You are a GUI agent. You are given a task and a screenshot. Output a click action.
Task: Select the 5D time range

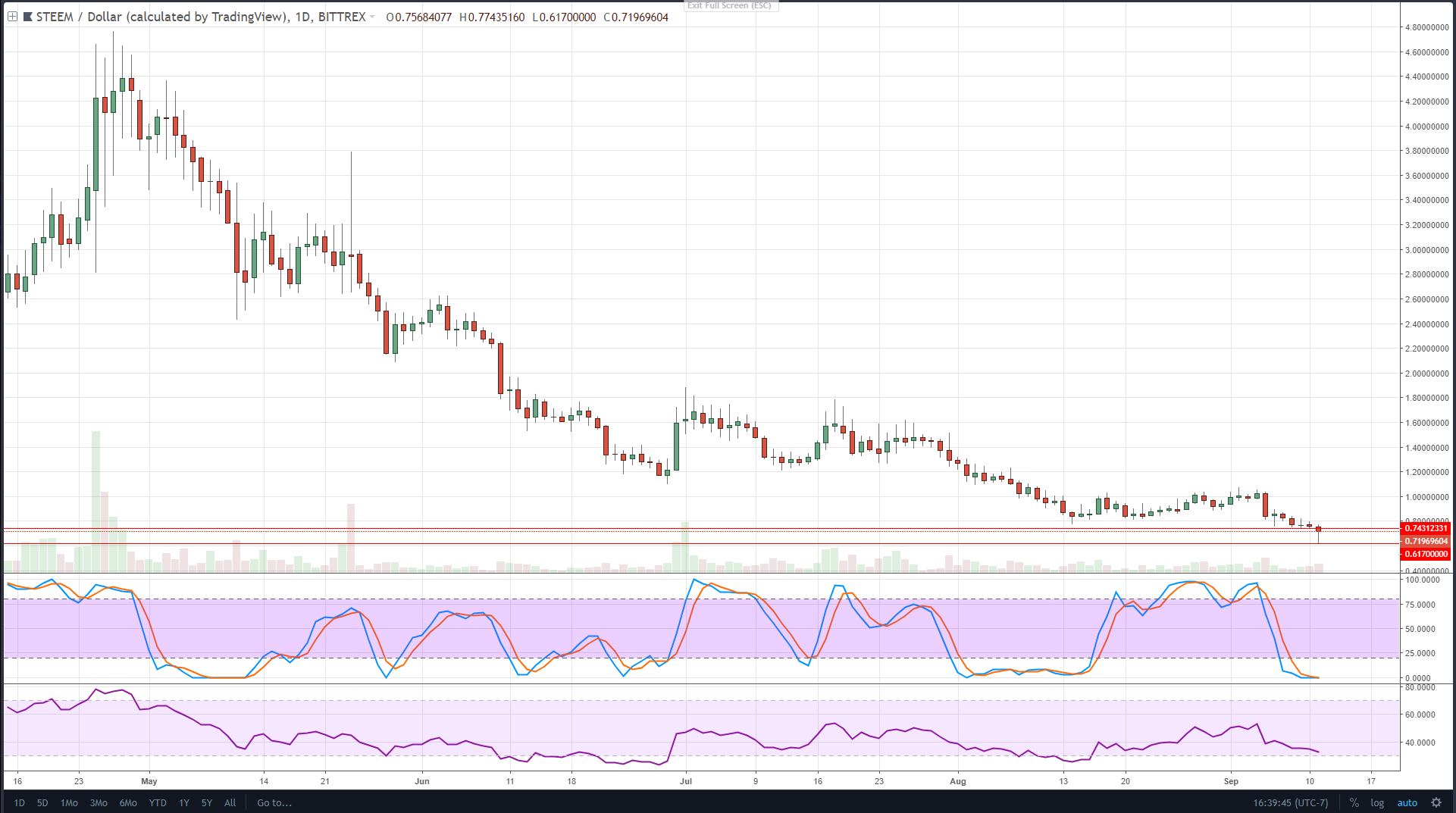42,802
